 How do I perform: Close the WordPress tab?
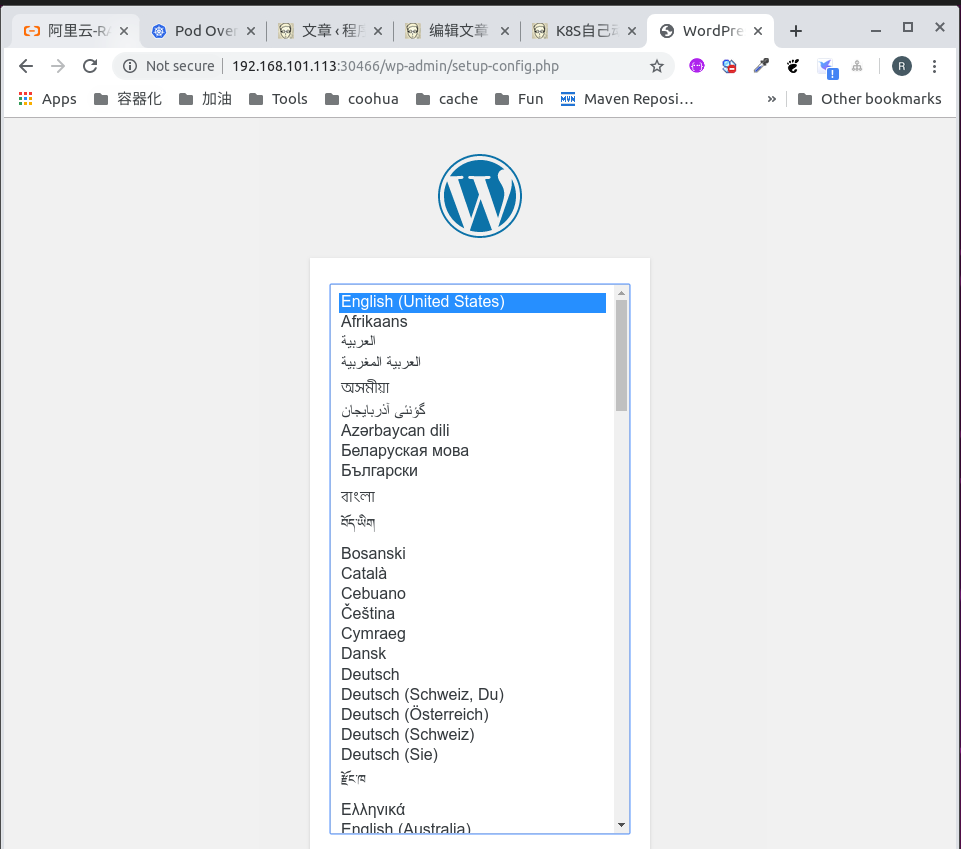tap(758, 31)
